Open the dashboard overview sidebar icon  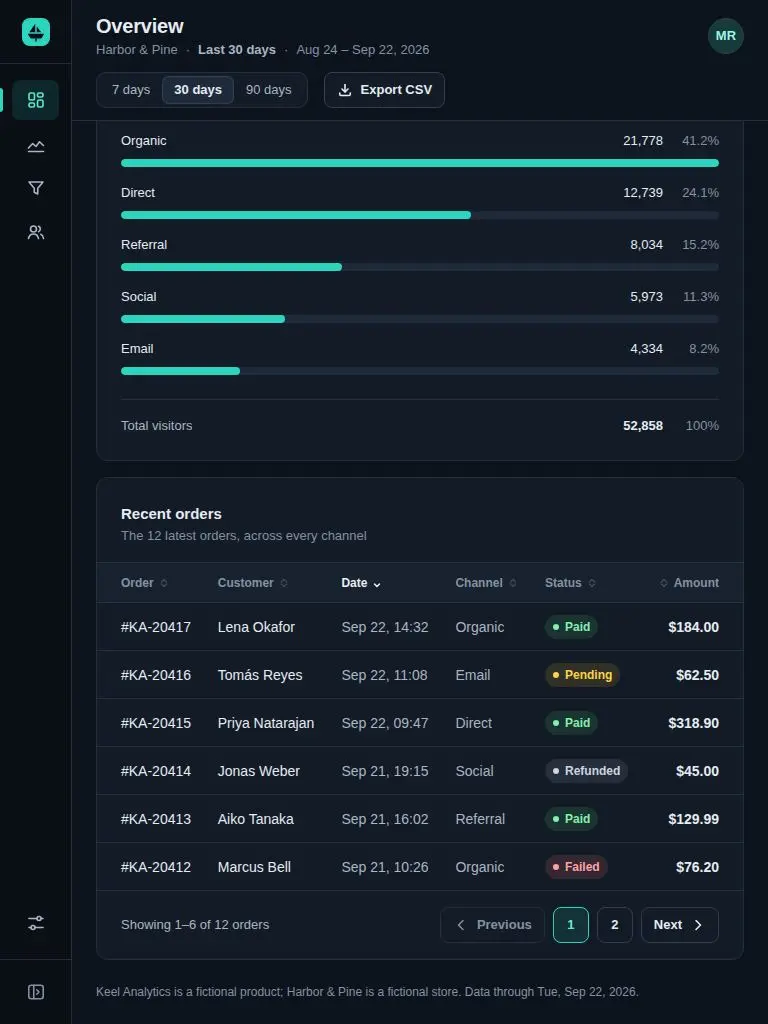pos(35,100)
